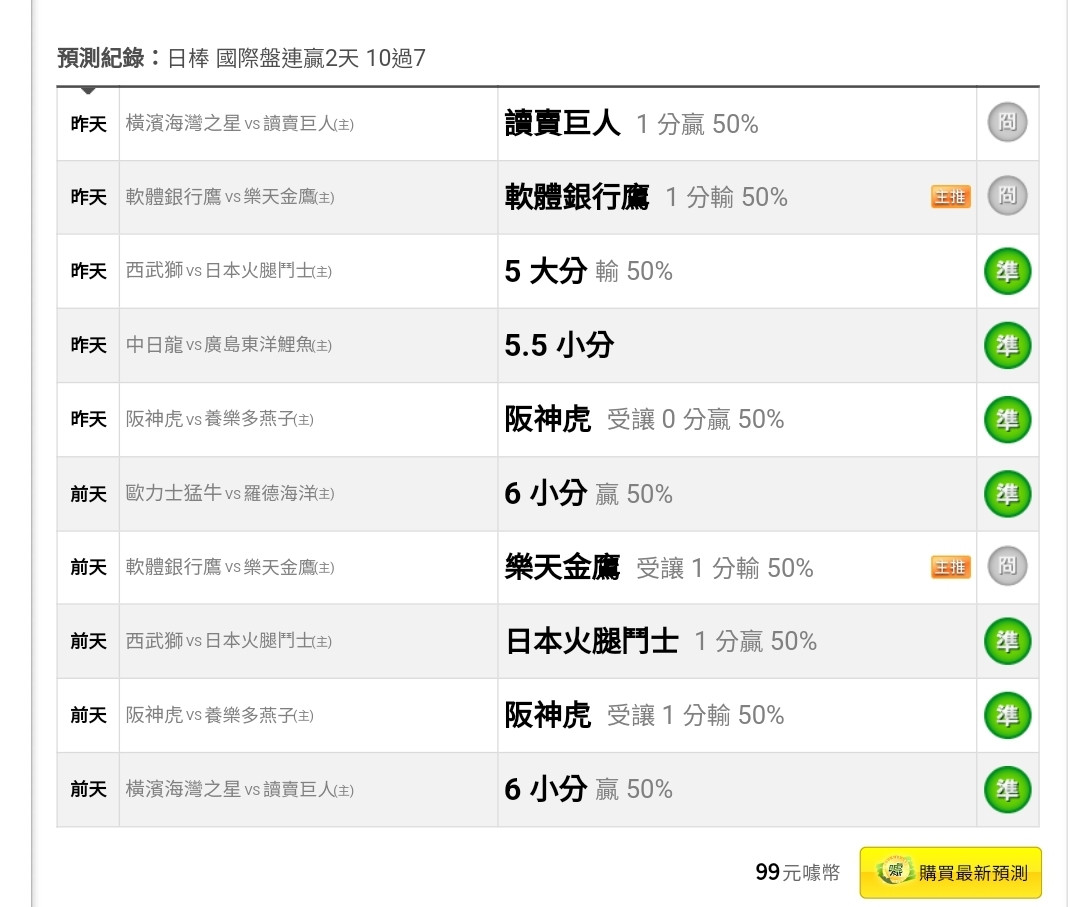
Task: Click green 準 icon in 5 大分 row
Action: click(x=1007, y=271)
